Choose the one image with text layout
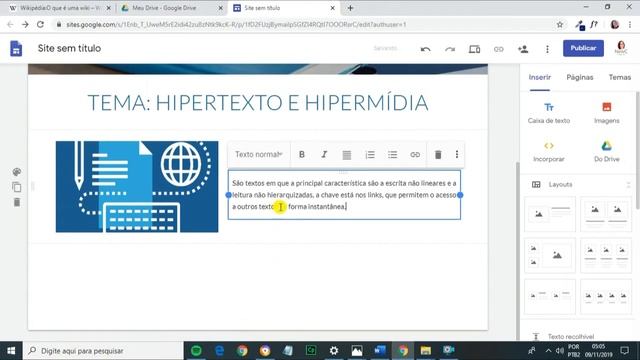 point(550,214)
